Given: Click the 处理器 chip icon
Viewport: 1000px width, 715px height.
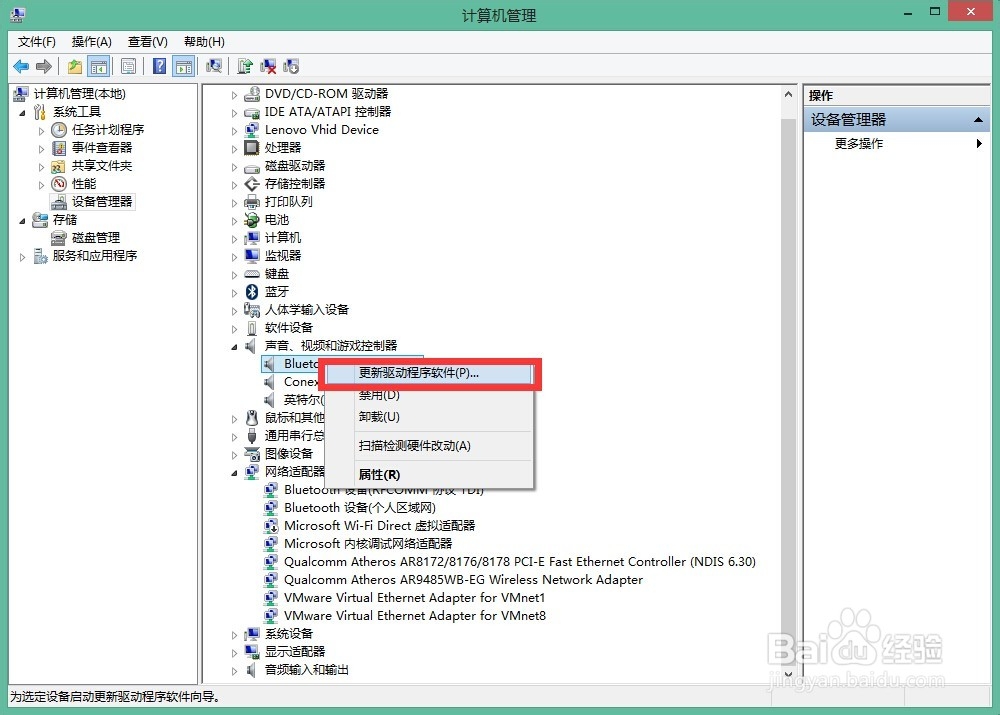Looking at the screenshot, I should pyautogui.click(x=252, y=147).
